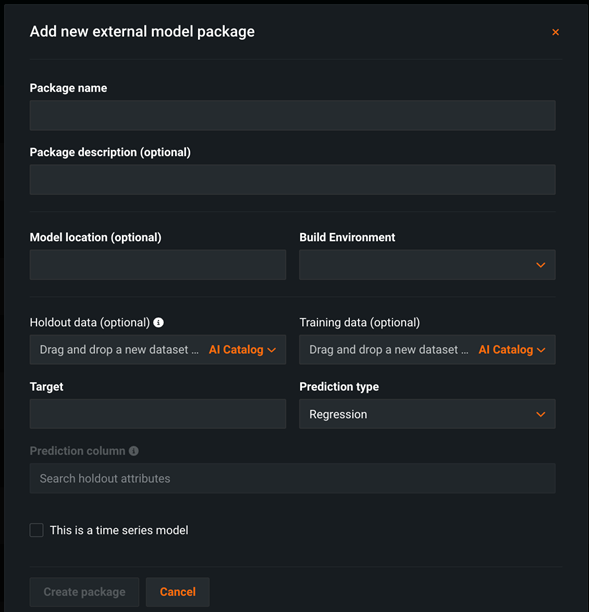Focus the Package description field

[x=293, y=180]
